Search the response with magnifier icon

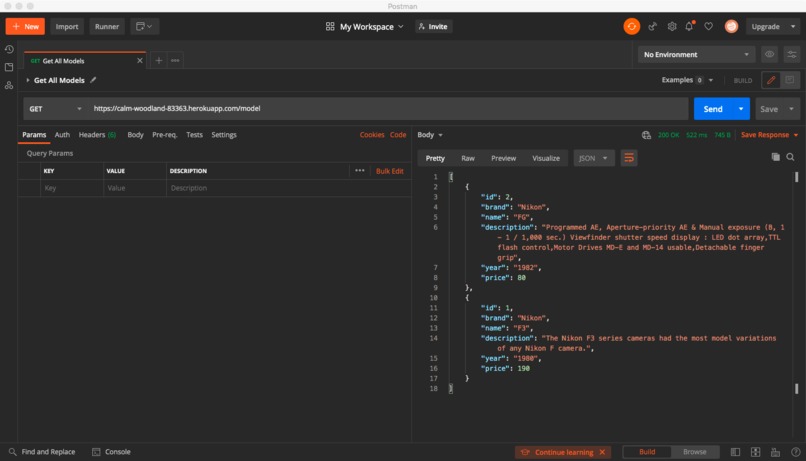click(x=790, y=157)
